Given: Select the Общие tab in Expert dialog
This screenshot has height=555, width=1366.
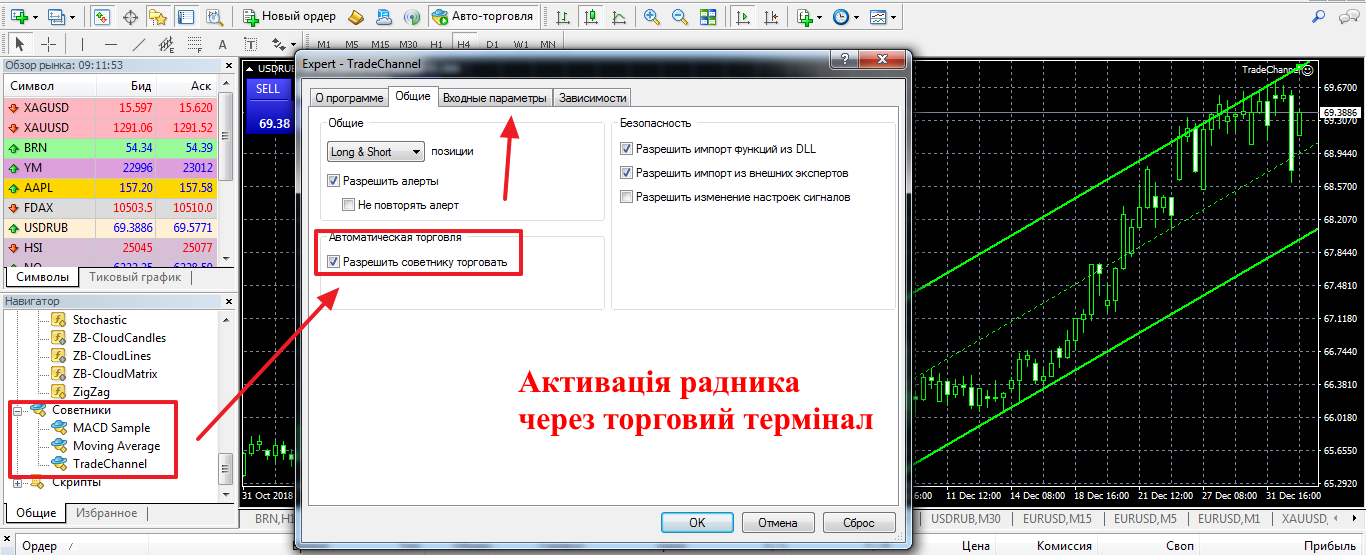Looking at the screenshot, I should [x=413, y=96].
